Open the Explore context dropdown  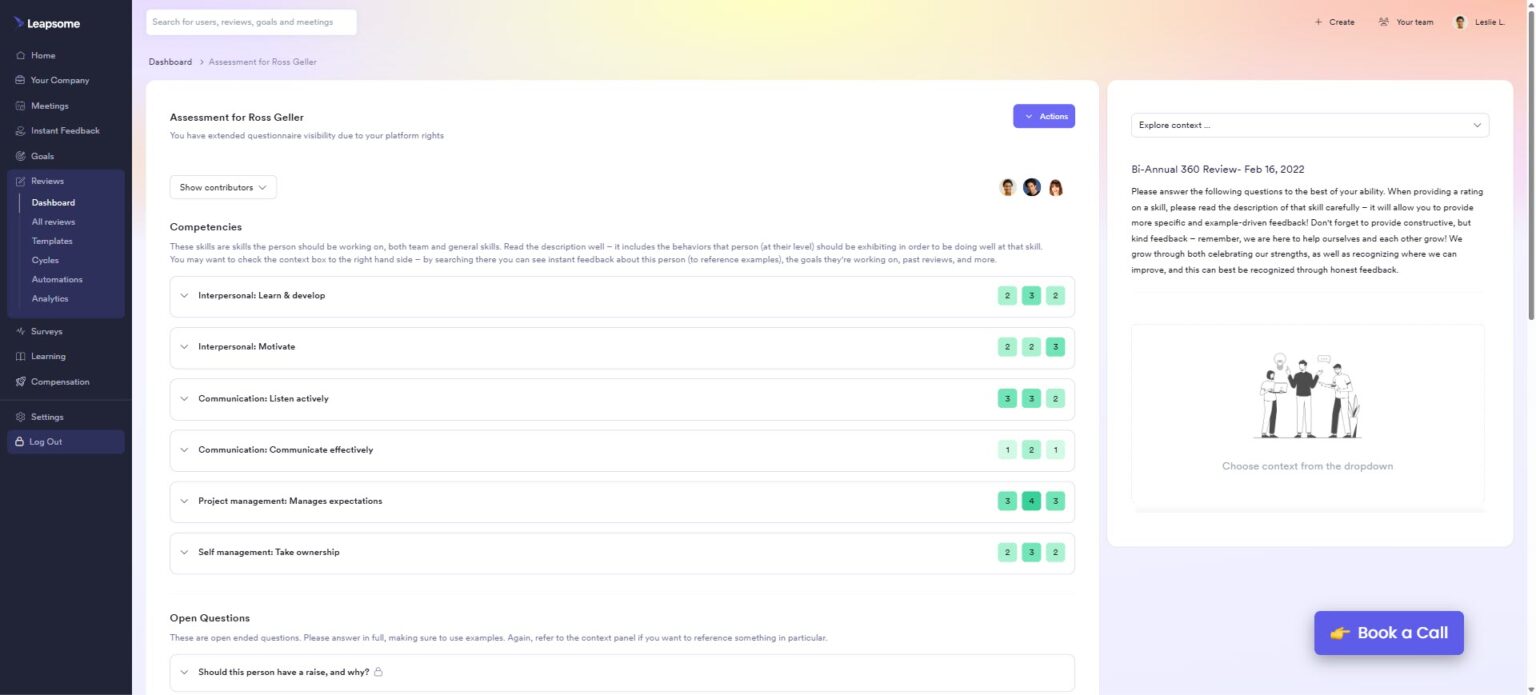tap(1308, 124)
